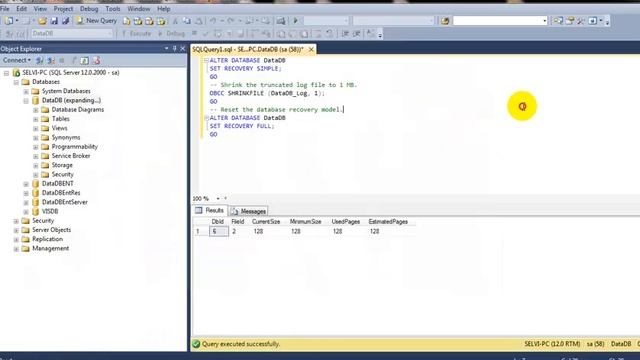This screenshot has height=360, width=640.
Task: Click the Filter icon in Object Explorer
Action: (x=74, y=60)
